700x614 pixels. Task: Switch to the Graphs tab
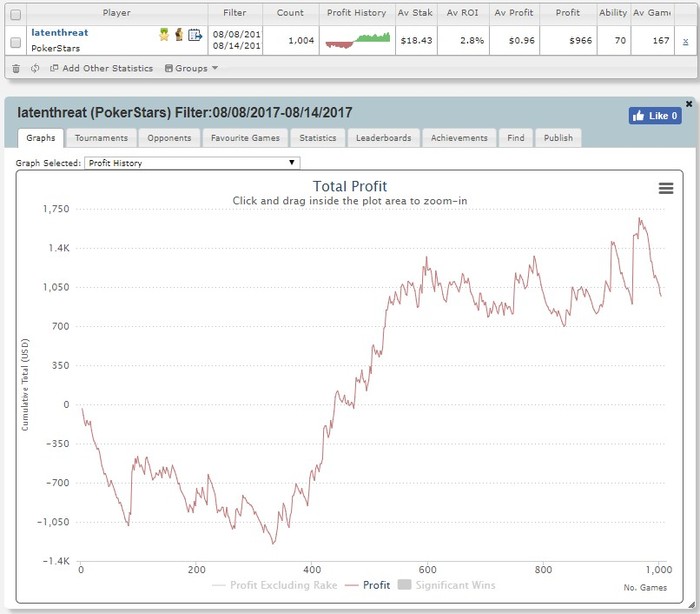41,138
